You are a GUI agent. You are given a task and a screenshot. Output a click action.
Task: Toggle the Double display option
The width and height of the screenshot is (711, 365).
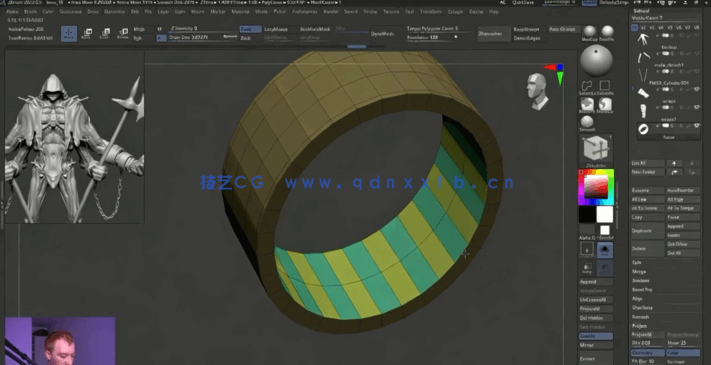tap(596, 336)
